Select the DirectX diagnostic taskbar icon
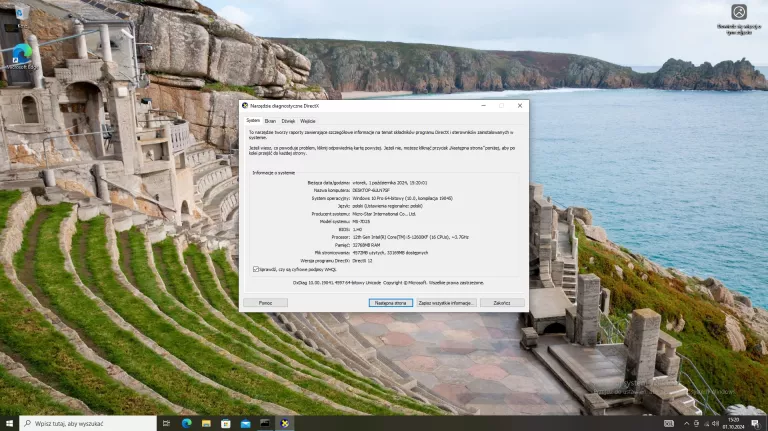768x431 pixels. pyautogui.click(x=285, y=423)
